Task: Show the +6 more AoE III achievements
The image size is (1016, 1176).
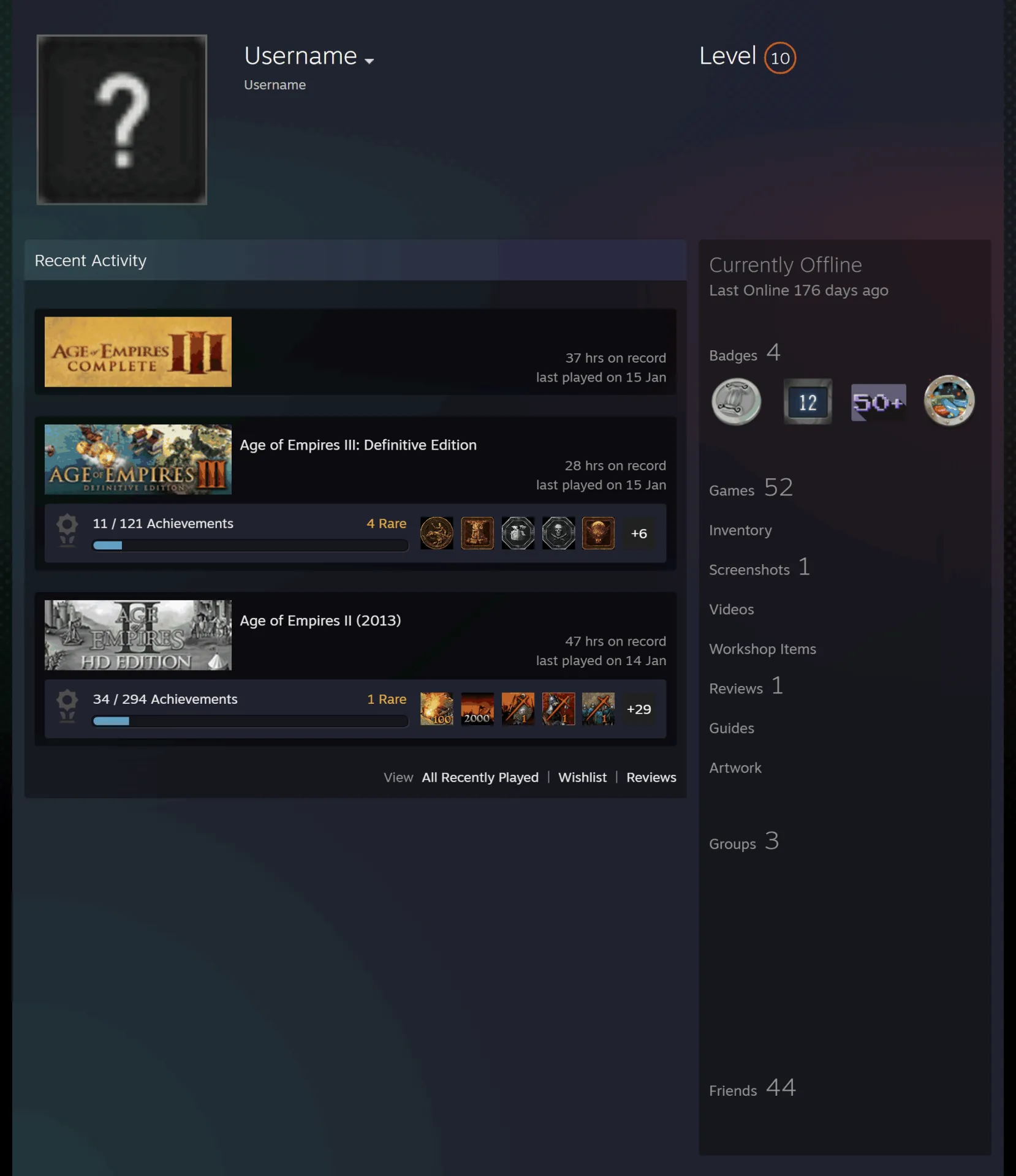Action: point(639,533)
